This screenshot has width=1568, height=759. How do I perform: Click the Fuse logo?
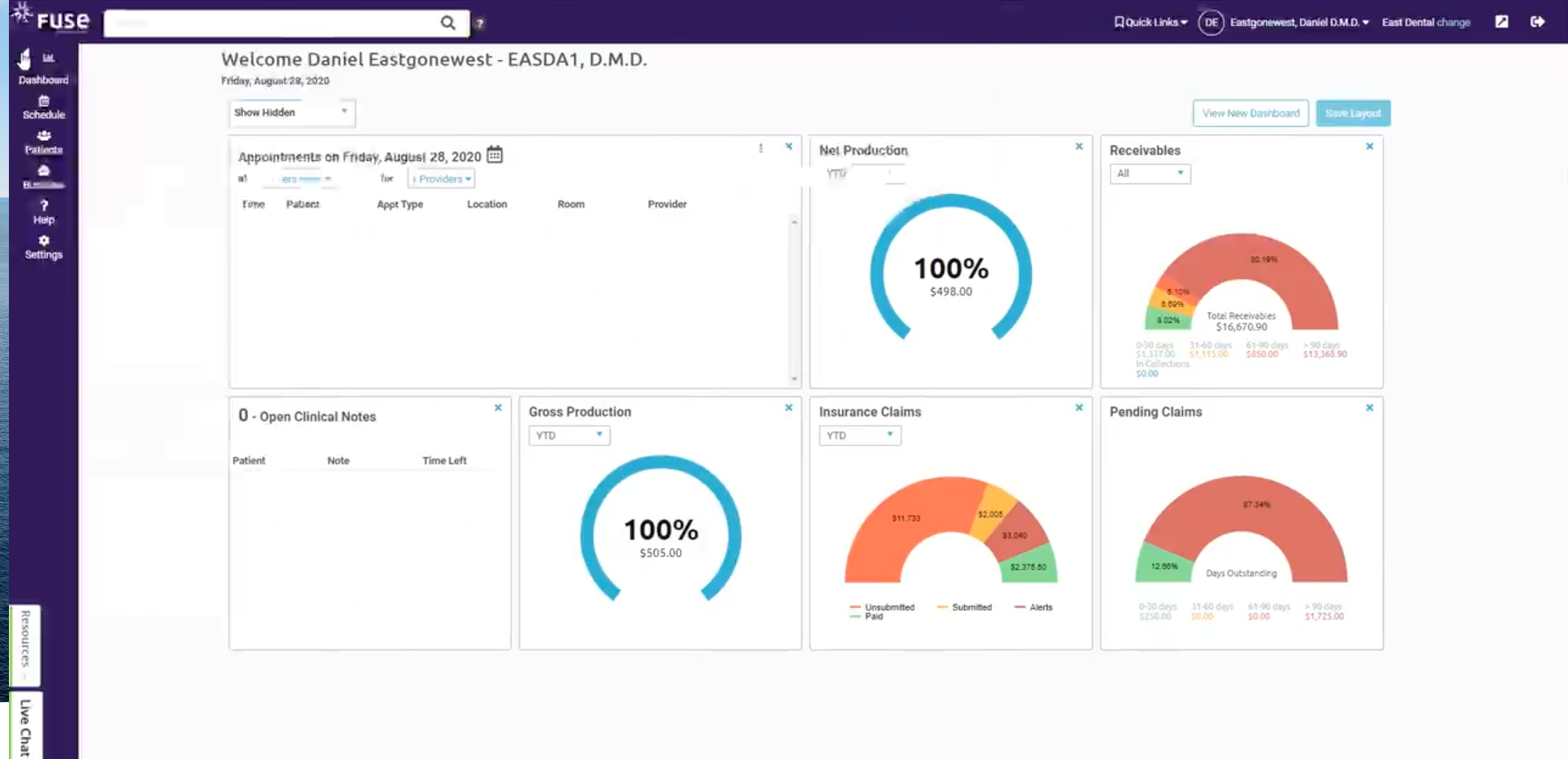[50, 18]
